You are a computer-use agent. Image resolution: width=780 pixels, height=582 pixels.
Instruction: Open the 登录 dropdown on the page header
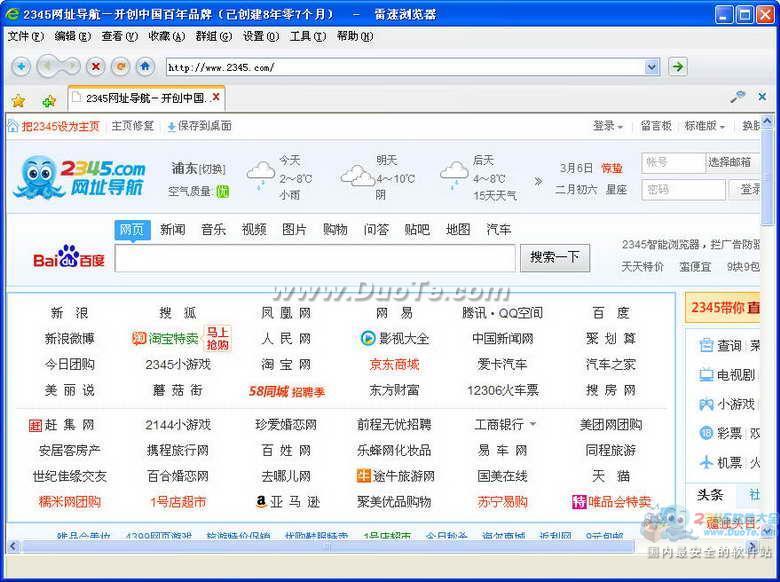click(608, 126)
